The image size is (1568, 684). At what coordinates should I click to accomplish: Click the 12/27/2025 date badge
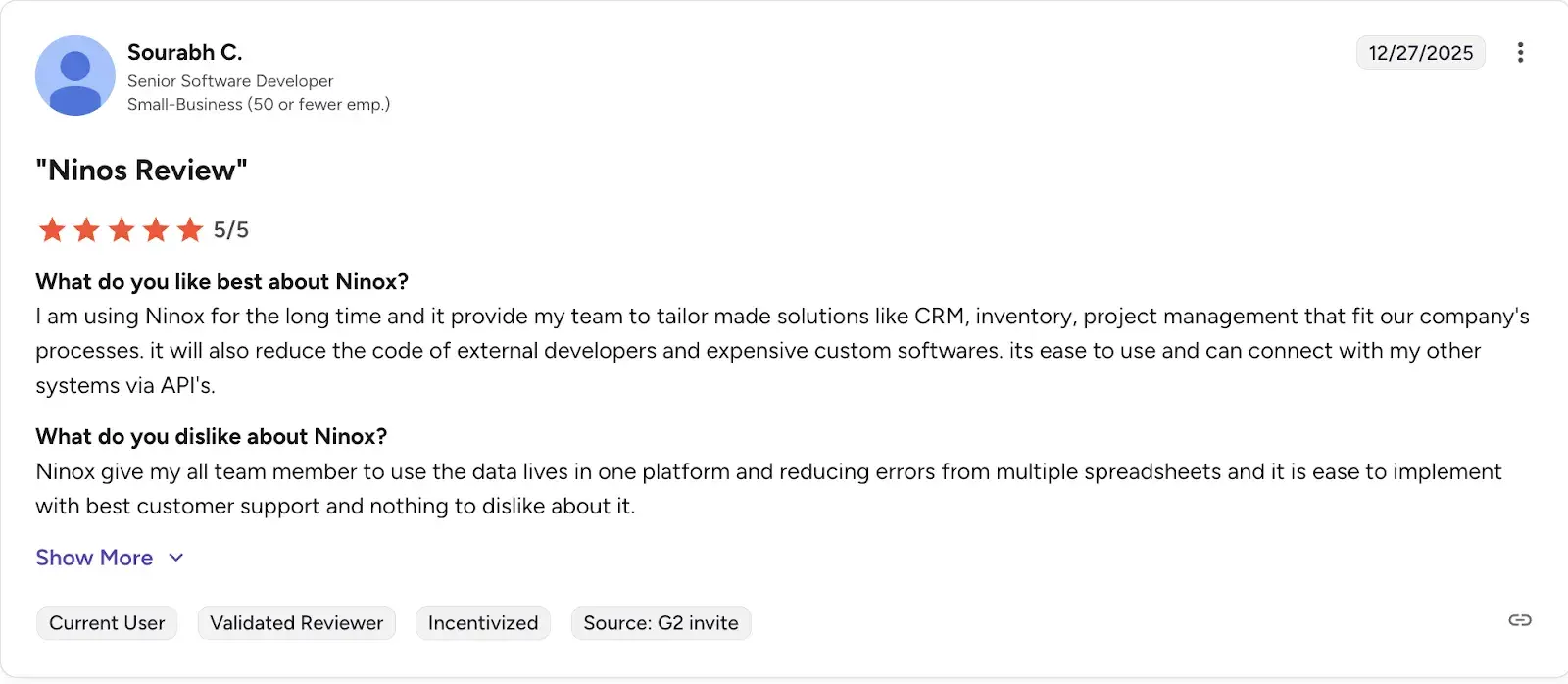(x=1420, y=52)
